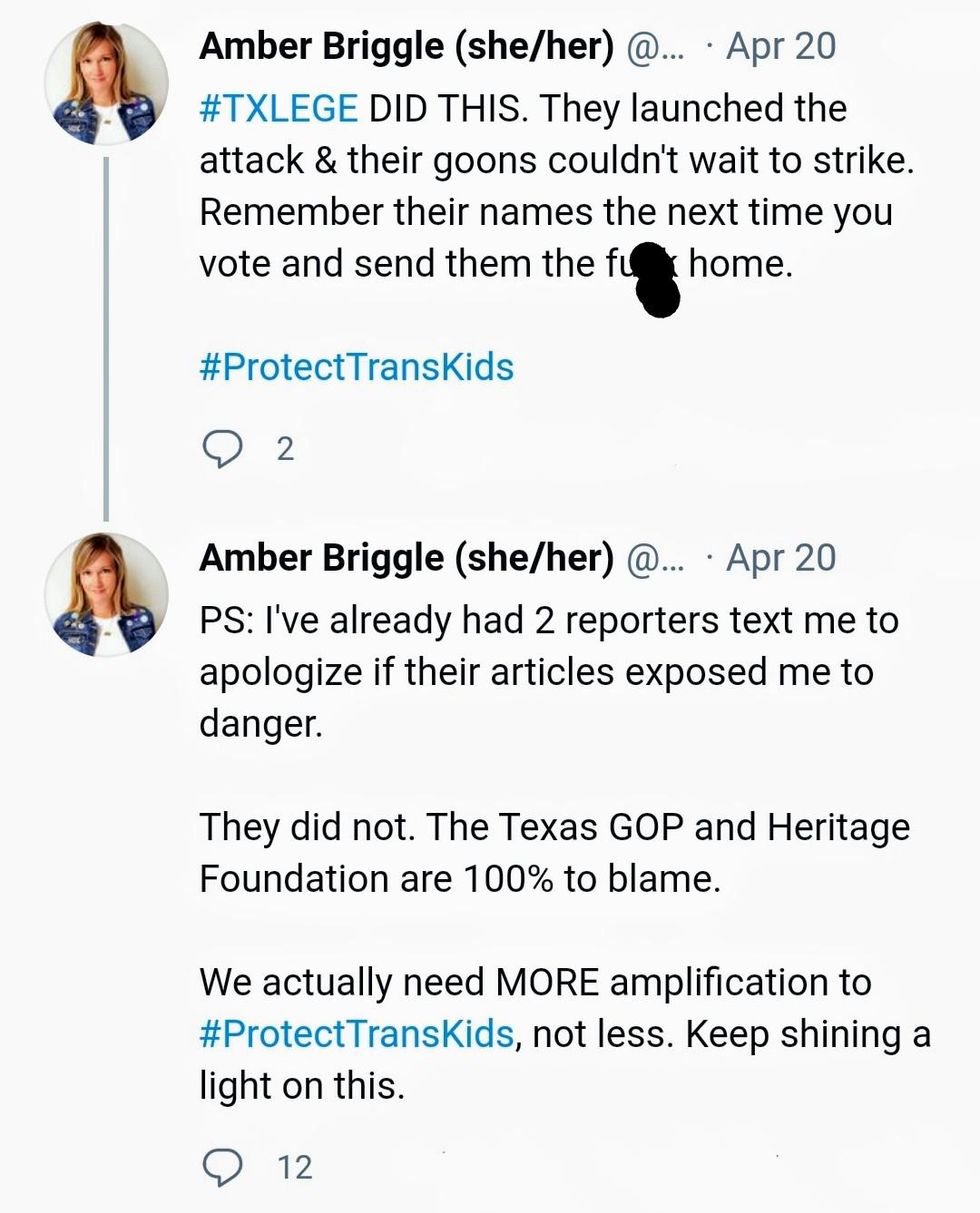Open profile picture on the #TXLEGE tweet
This screenshot has height=1213, width=980.
click(x=106, y=84)
